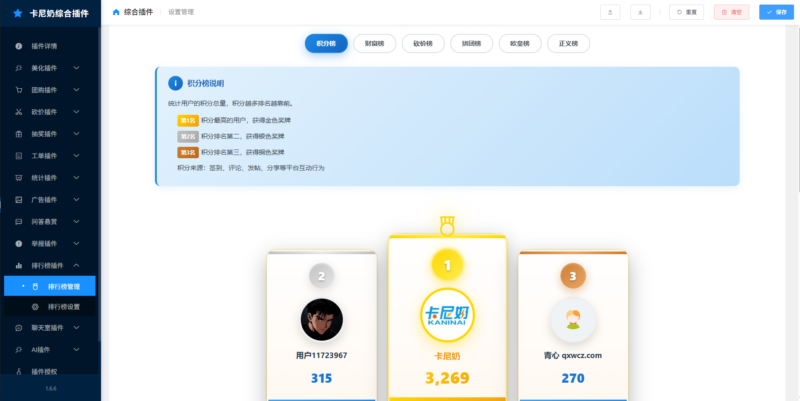The width and height of the screenshot is (800, 401).
Task: Click the 卡尼奶 avatar in first place
Action: click(x=447, y=316)
